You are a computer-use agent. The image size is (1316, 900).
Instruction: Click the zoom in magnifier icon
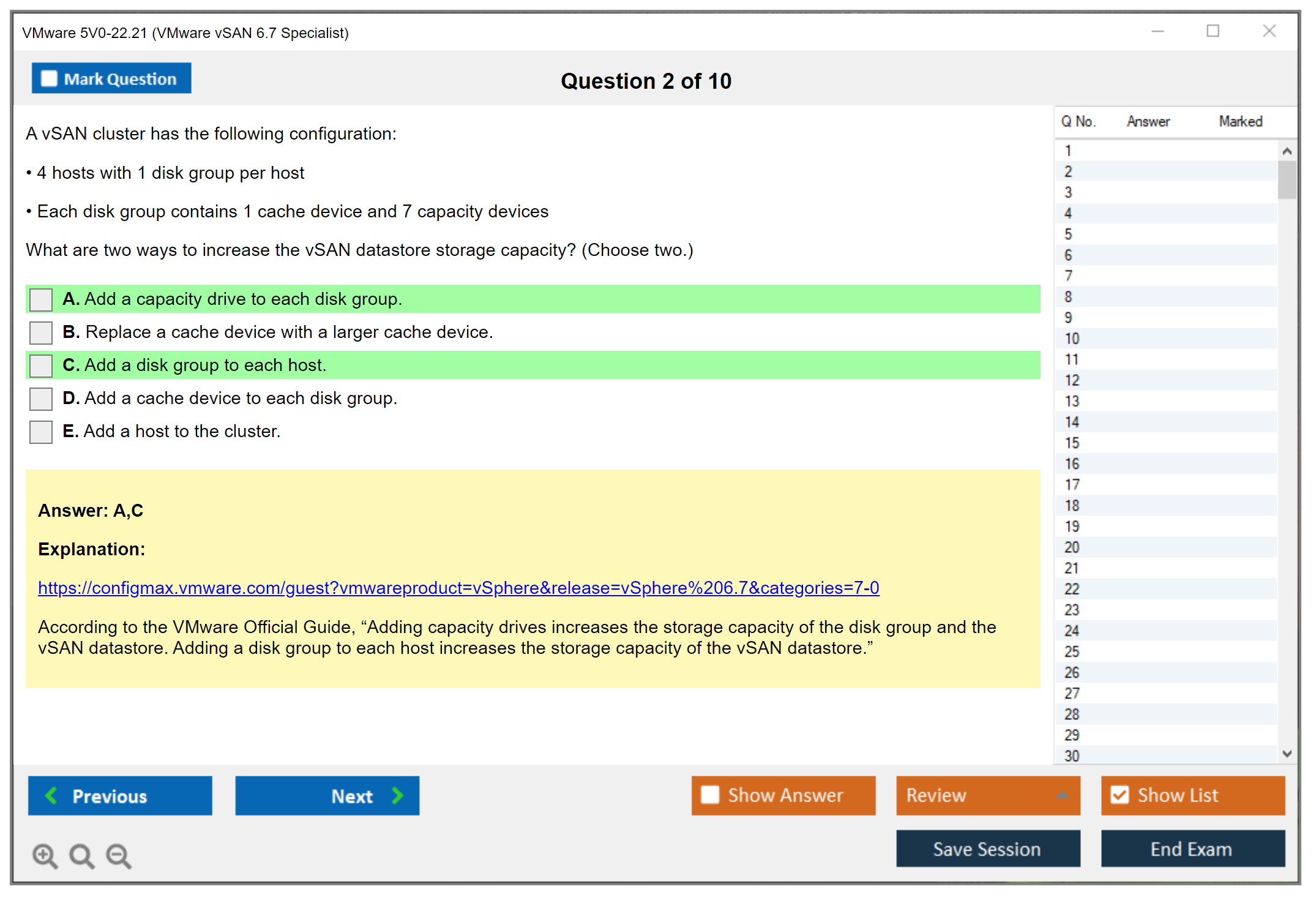click(45, 855)
